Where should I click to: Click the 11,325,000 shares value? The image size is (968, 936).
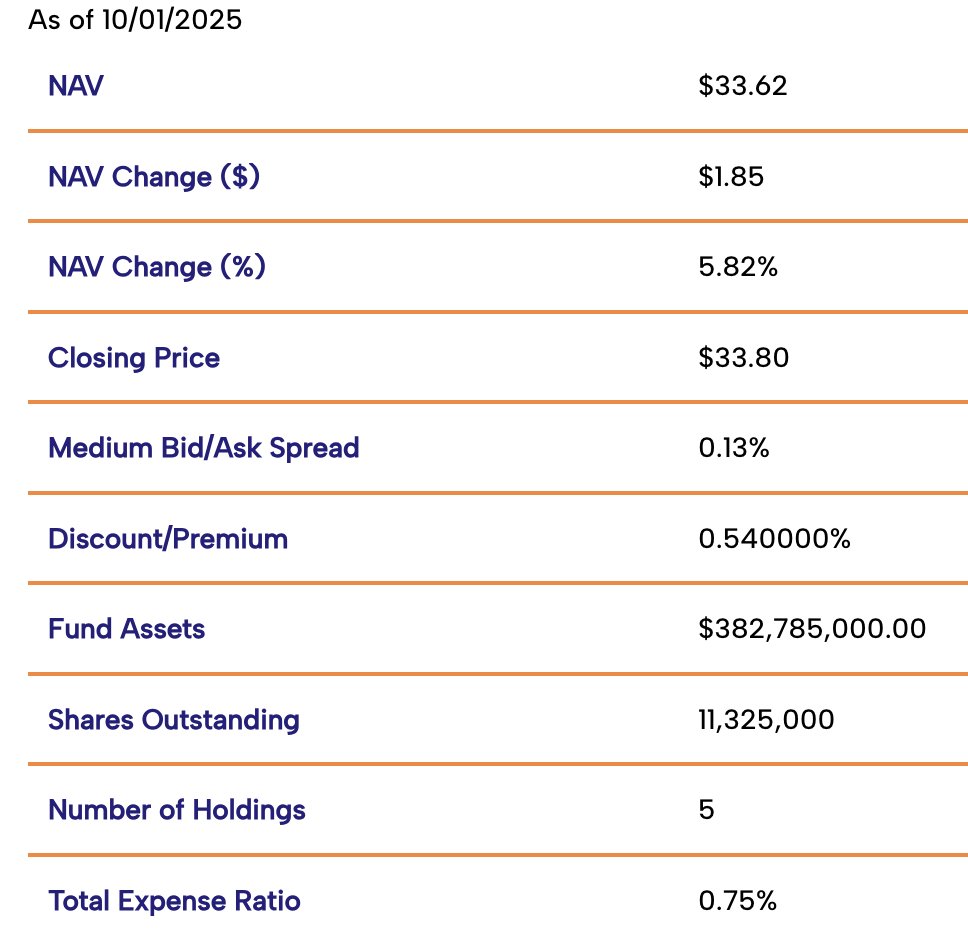(766, 720)
